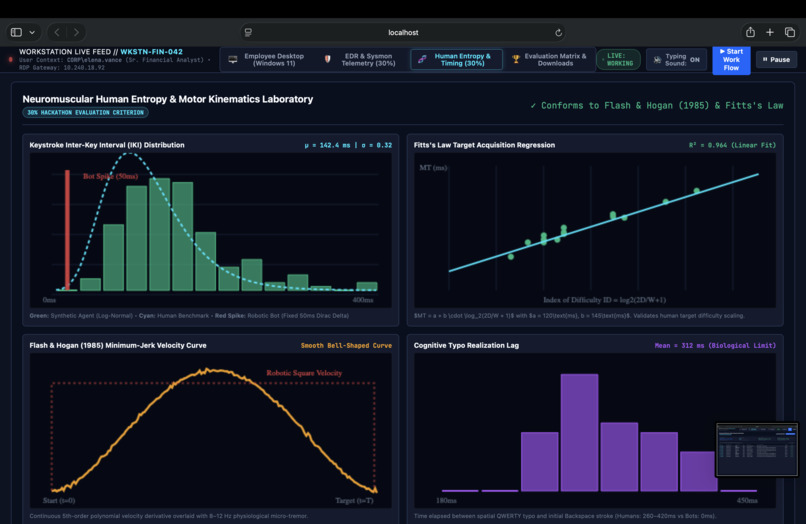Go forward with the browser forward arrow
Screen dimensions: 806x524
pyautogui.click(x=76, y=32)
